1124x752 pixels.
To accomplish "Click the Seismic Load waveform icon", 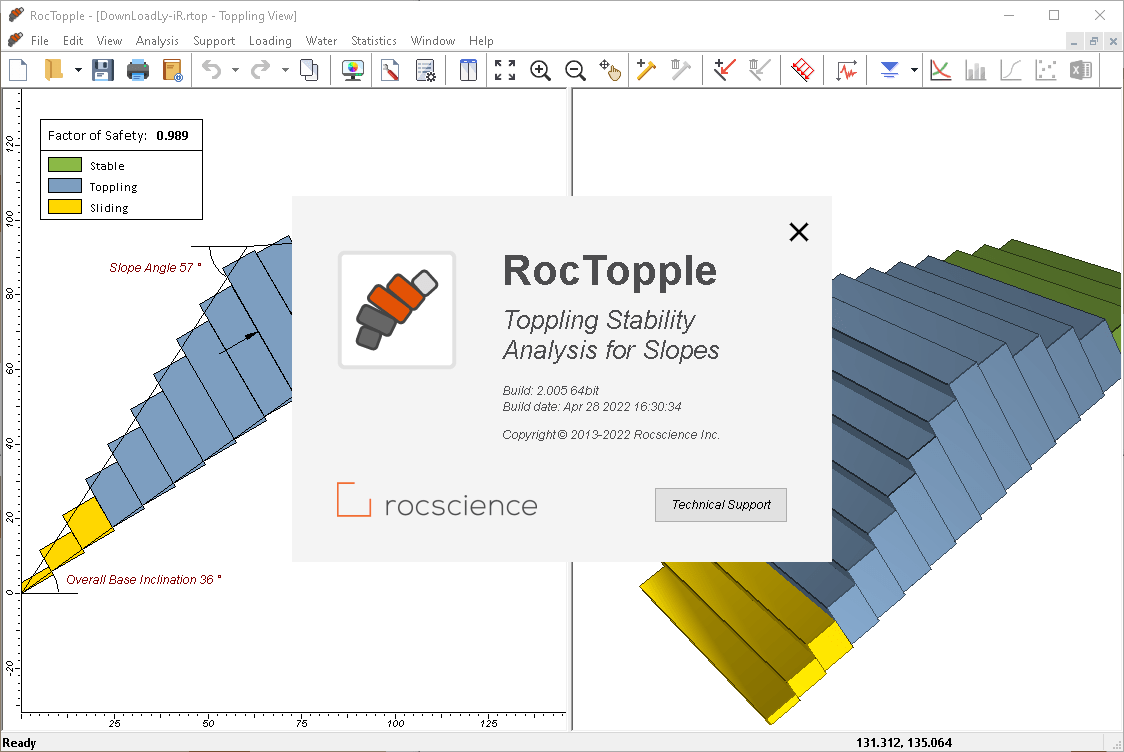I will 847,70.
